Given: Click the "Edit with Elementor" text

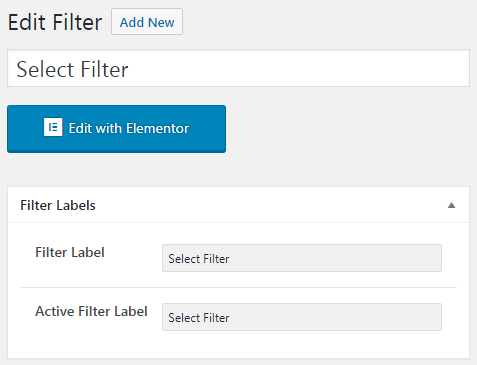Looking at the screenshot, I should (x=129, y=128).
